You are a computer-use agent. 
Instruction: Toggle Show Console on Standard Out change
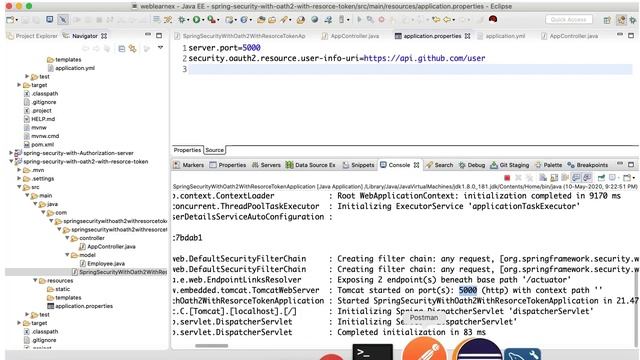point(576,178)
